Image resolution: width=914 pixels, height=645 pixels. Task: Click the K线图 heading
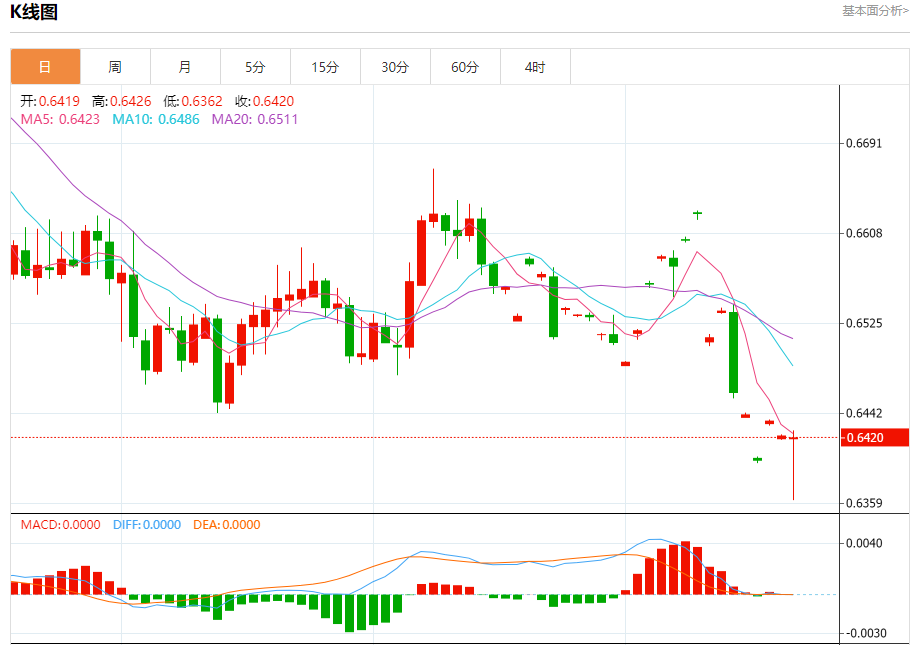[34, 12]
